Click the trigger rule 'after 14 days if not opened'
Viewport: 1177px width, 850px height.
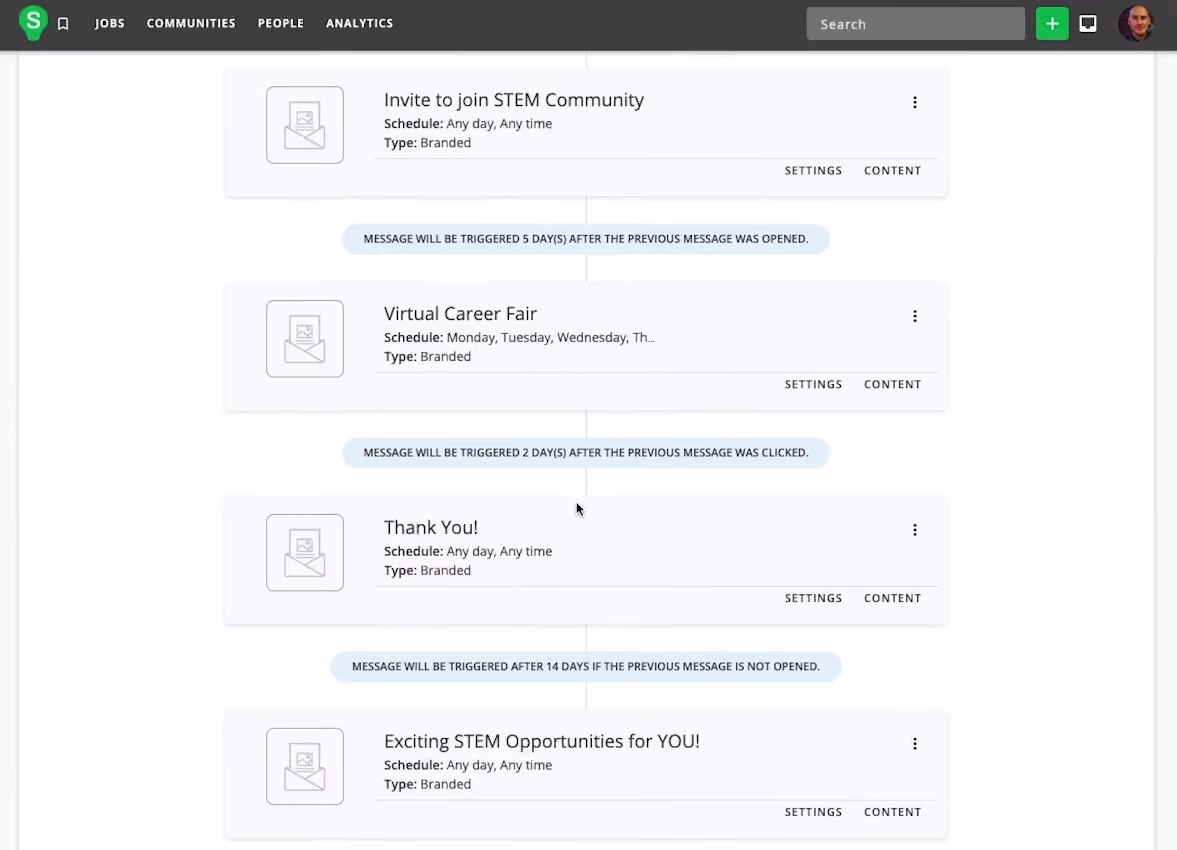click(585, 666)
